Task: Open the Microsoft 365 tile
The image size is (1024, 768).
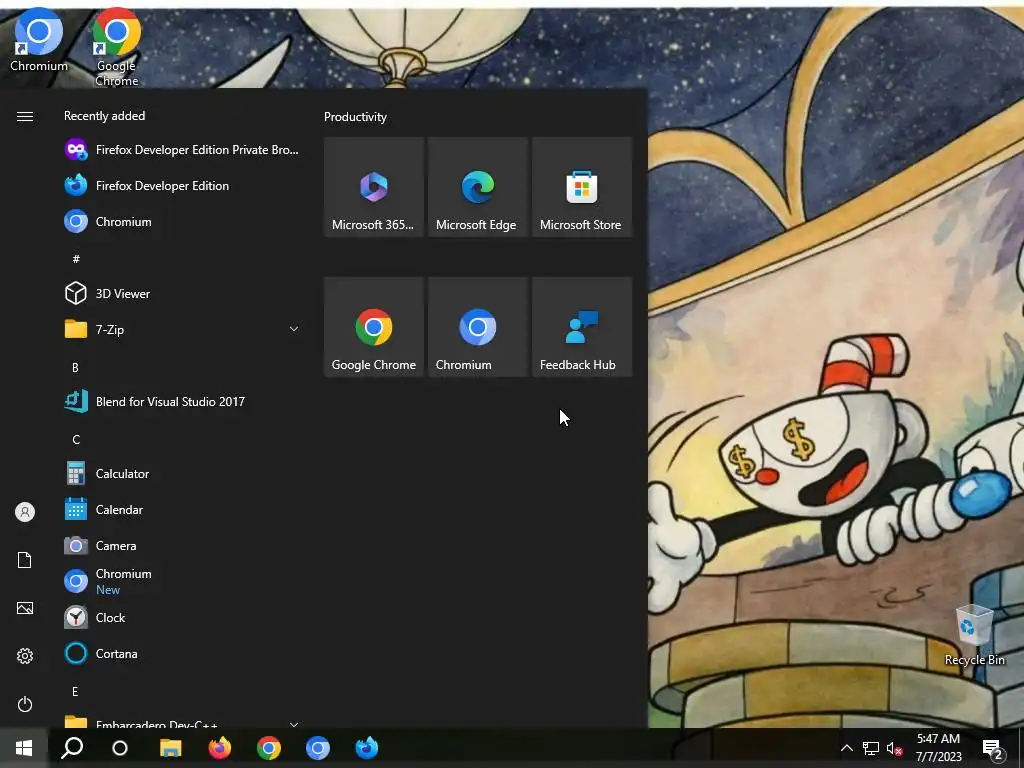Action: pos(374,187)
